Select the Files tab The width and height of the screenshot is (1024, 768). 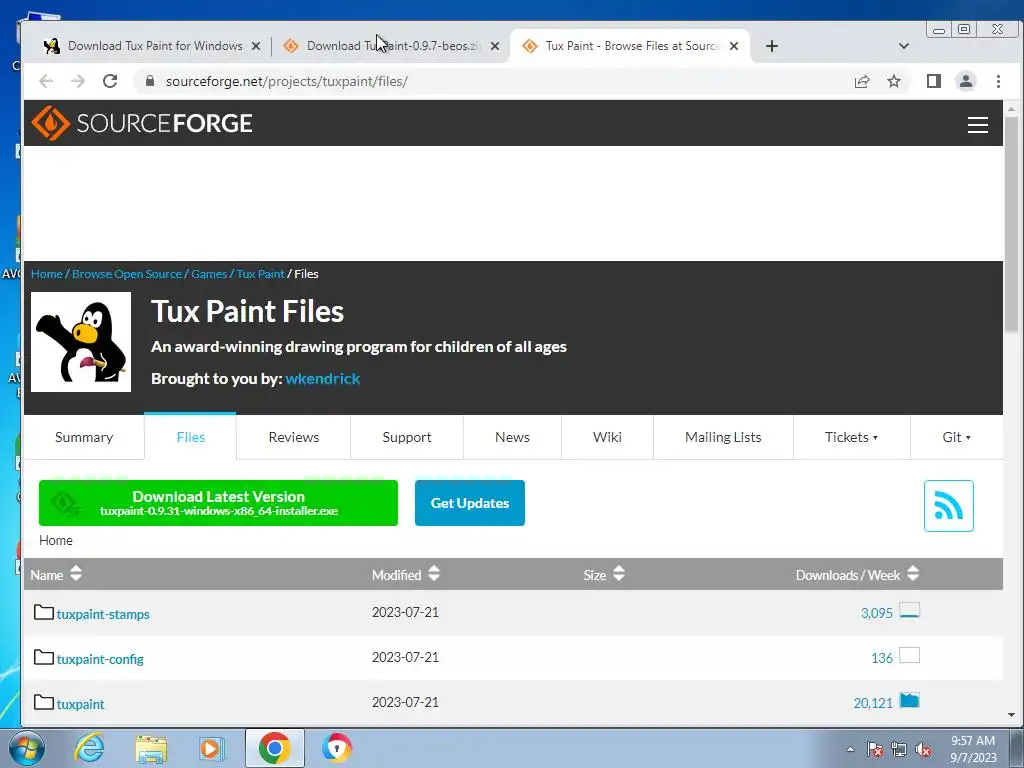[x=190, y=437]
